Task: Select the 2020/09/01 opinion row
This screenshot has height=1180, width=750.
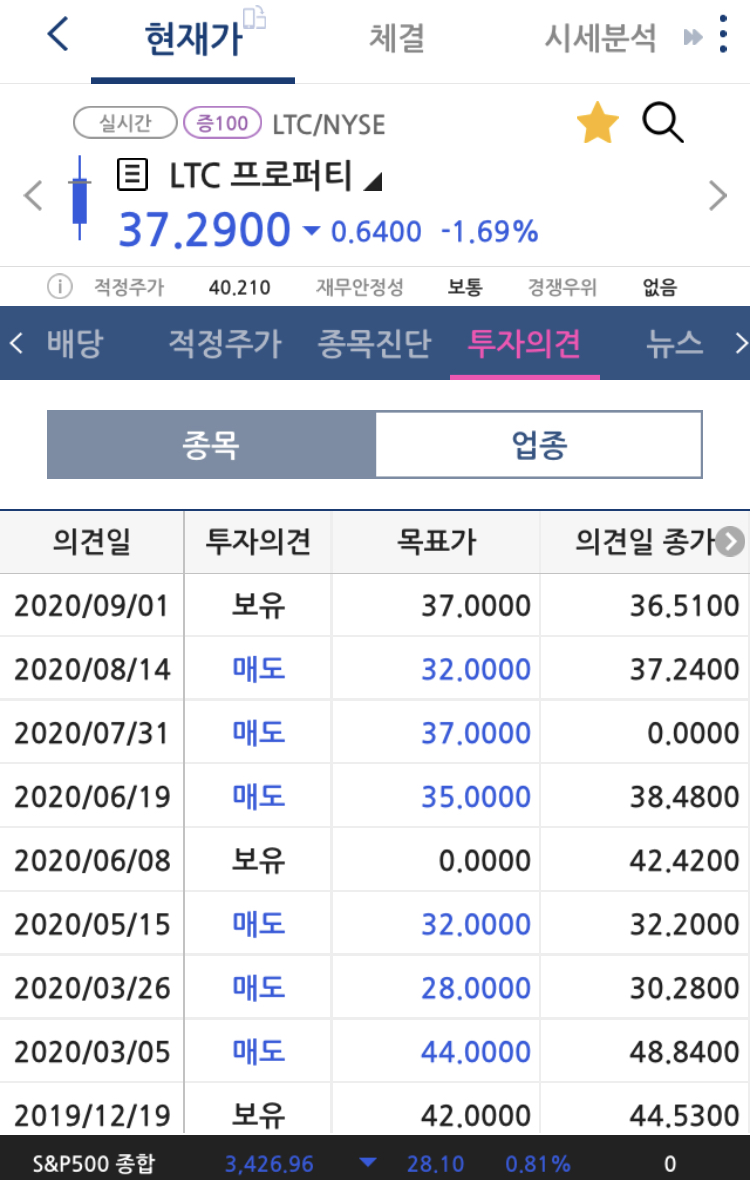Action: click(x=375, y=606)
